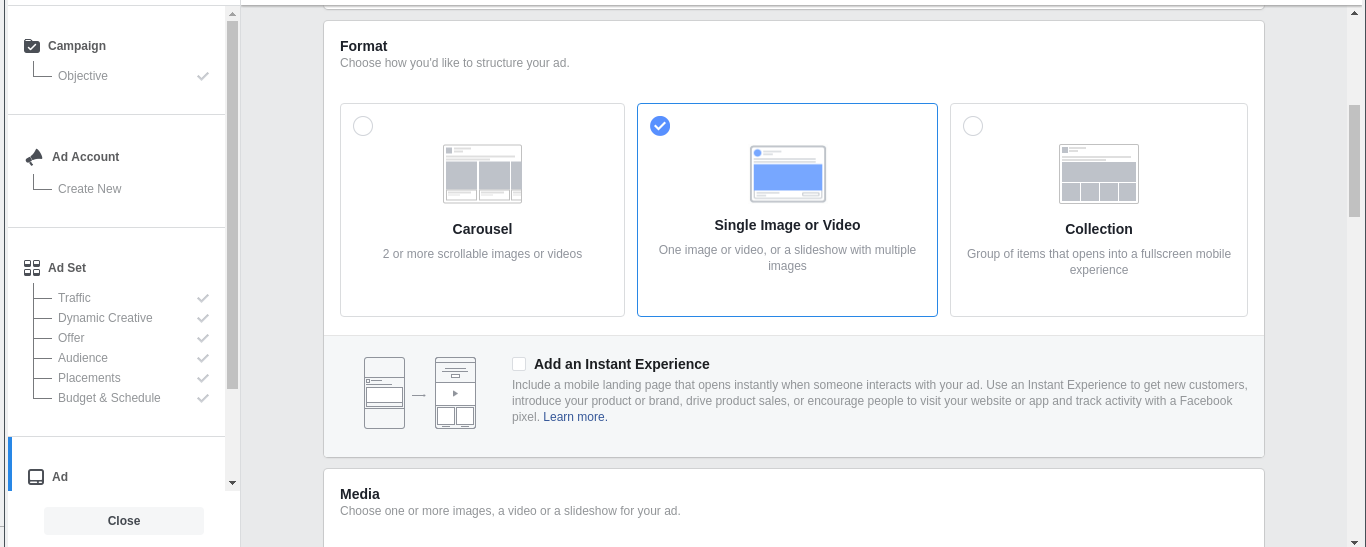Select the Single Image or Video radio button

click(660, 126)
